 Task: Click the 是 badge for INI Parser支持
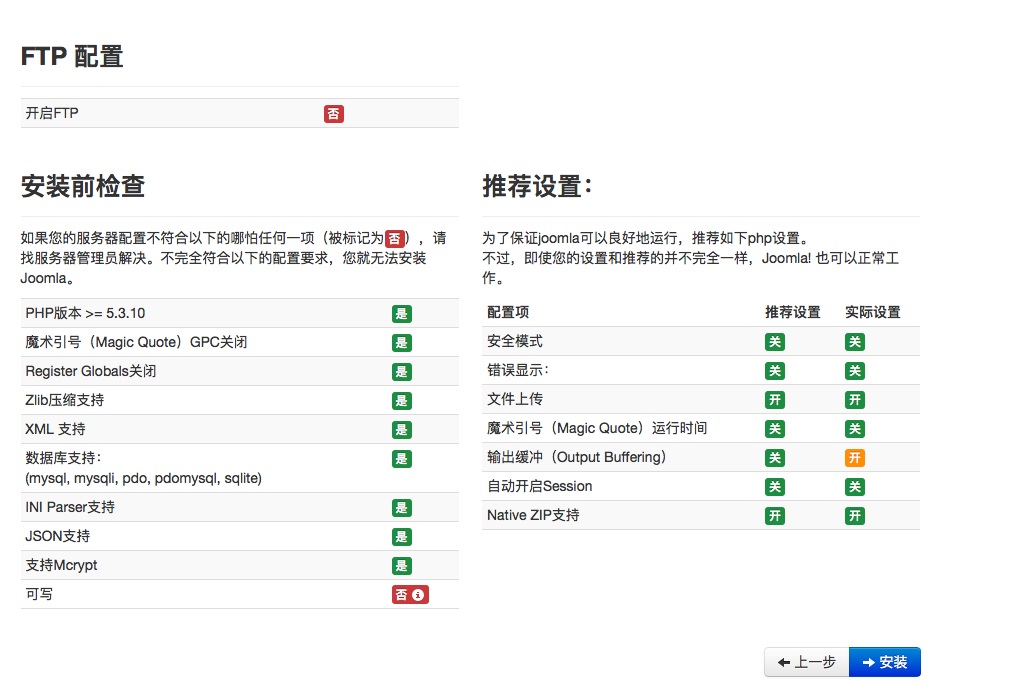click(401, 508)
